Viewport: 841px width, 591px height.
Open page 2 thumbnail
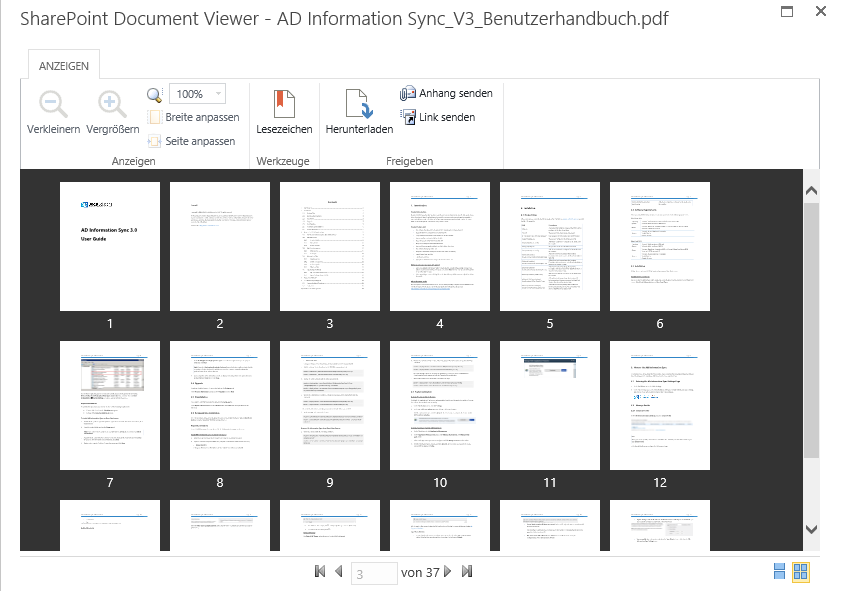(x=220, y=246)
